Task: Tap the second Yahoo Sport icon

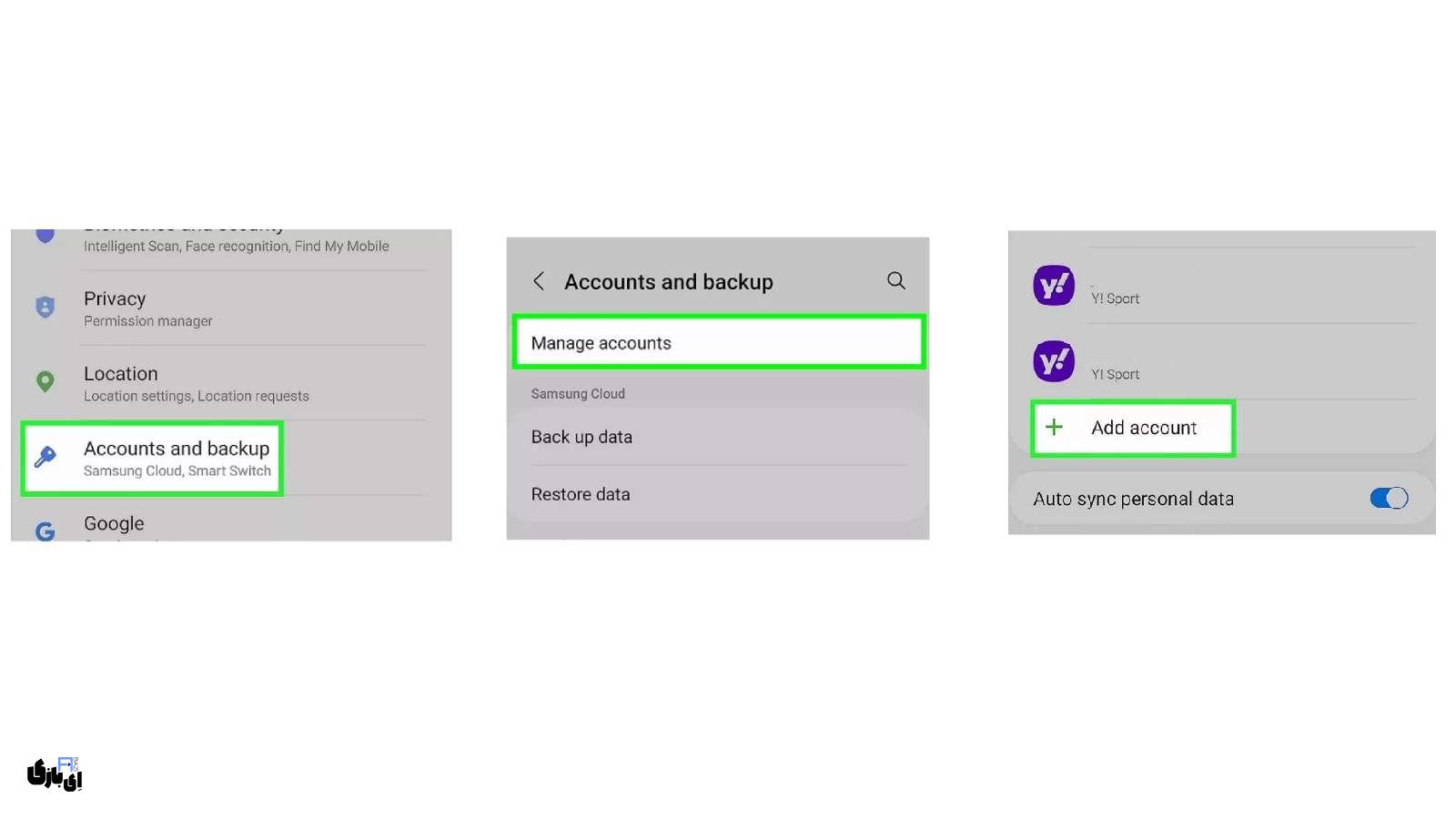Action: (1054, 361)
